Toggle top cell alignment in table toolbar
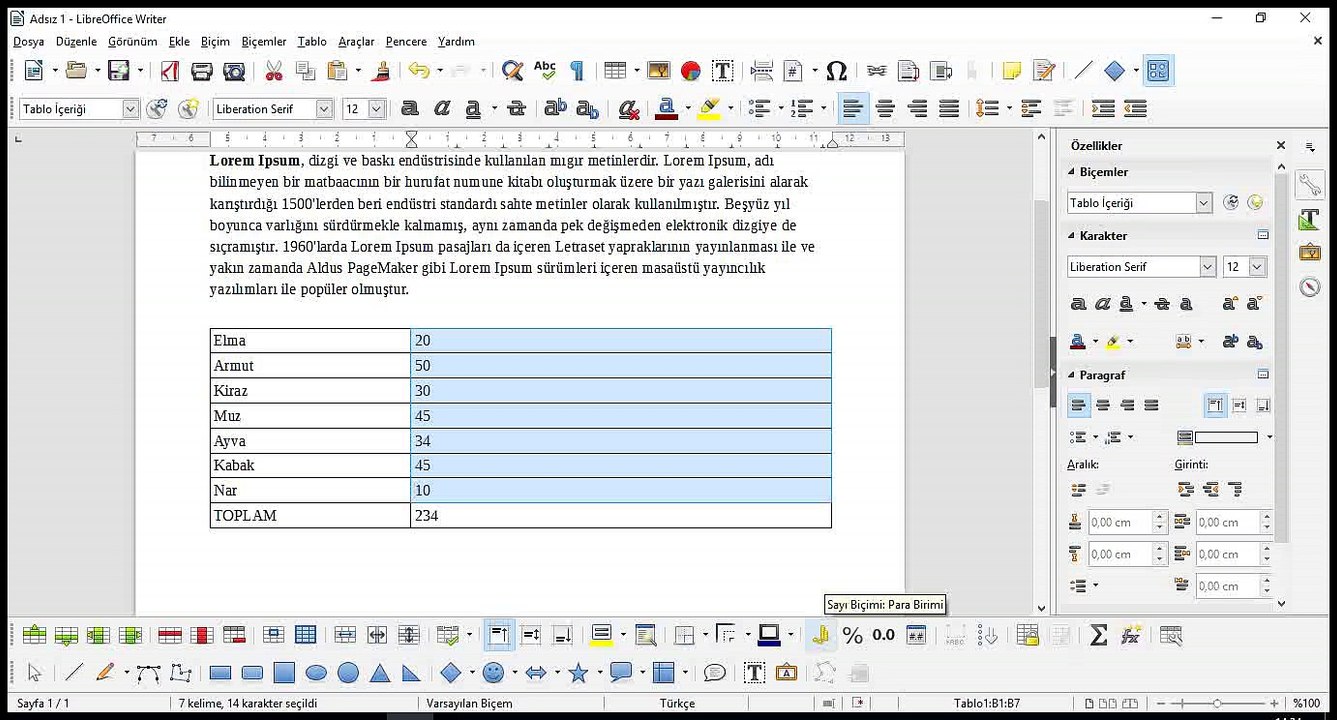Image resolution: width=1337 pixels, height=720 pixels. 499,635
